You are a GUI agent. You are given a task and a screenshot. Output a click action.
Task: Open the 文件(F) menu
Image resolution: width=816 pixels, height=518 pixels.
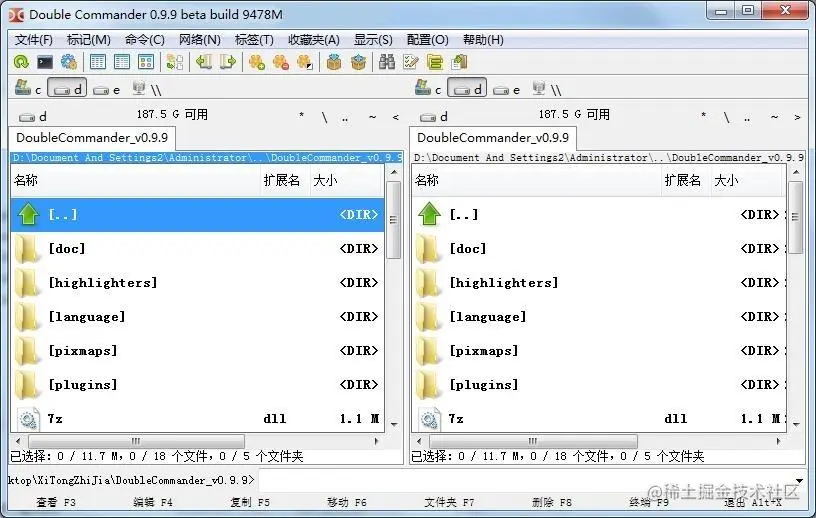click(x=33, y=40)
